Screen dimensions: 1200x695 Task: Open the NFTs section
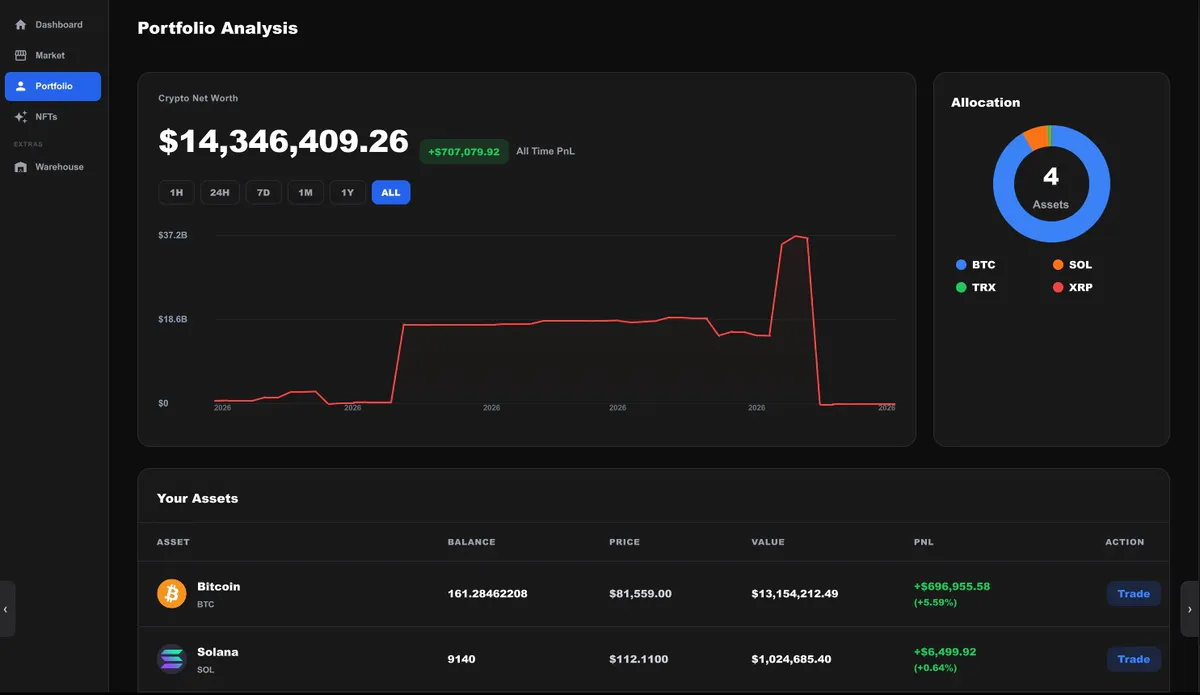click(53, 117)
